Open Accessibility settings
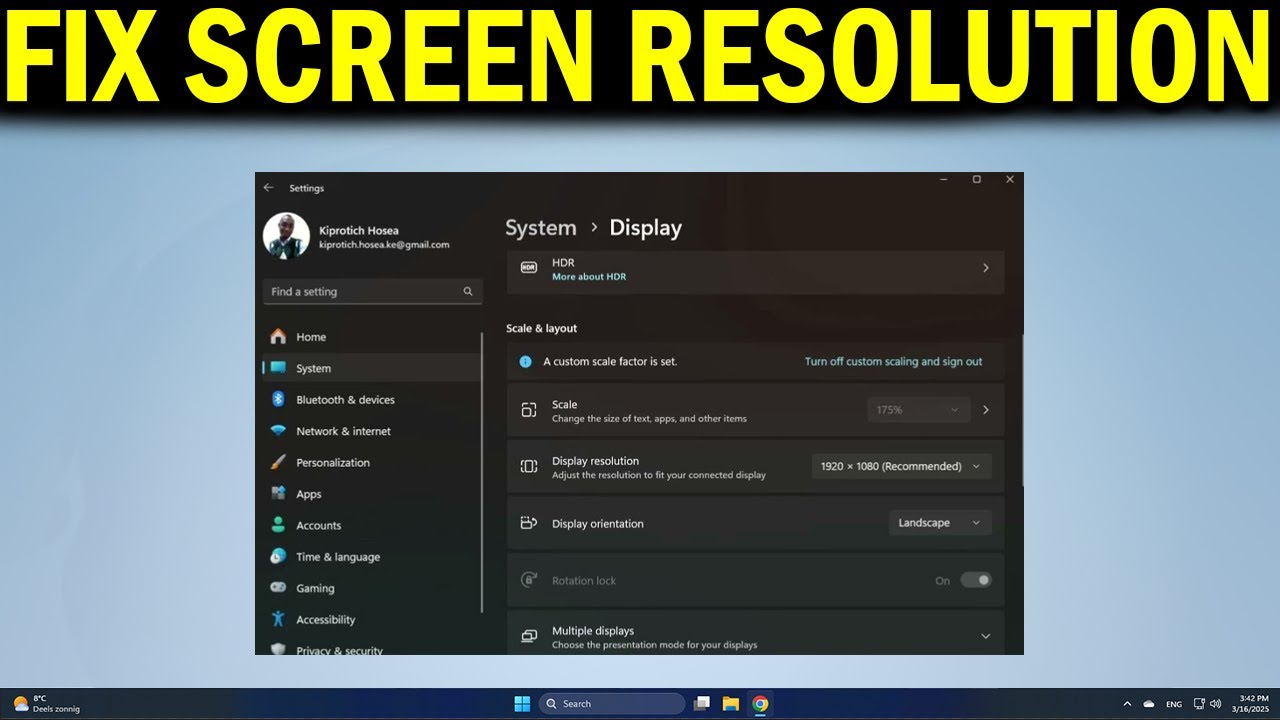This screenshot has height=720, width=1280. point(371,620)
